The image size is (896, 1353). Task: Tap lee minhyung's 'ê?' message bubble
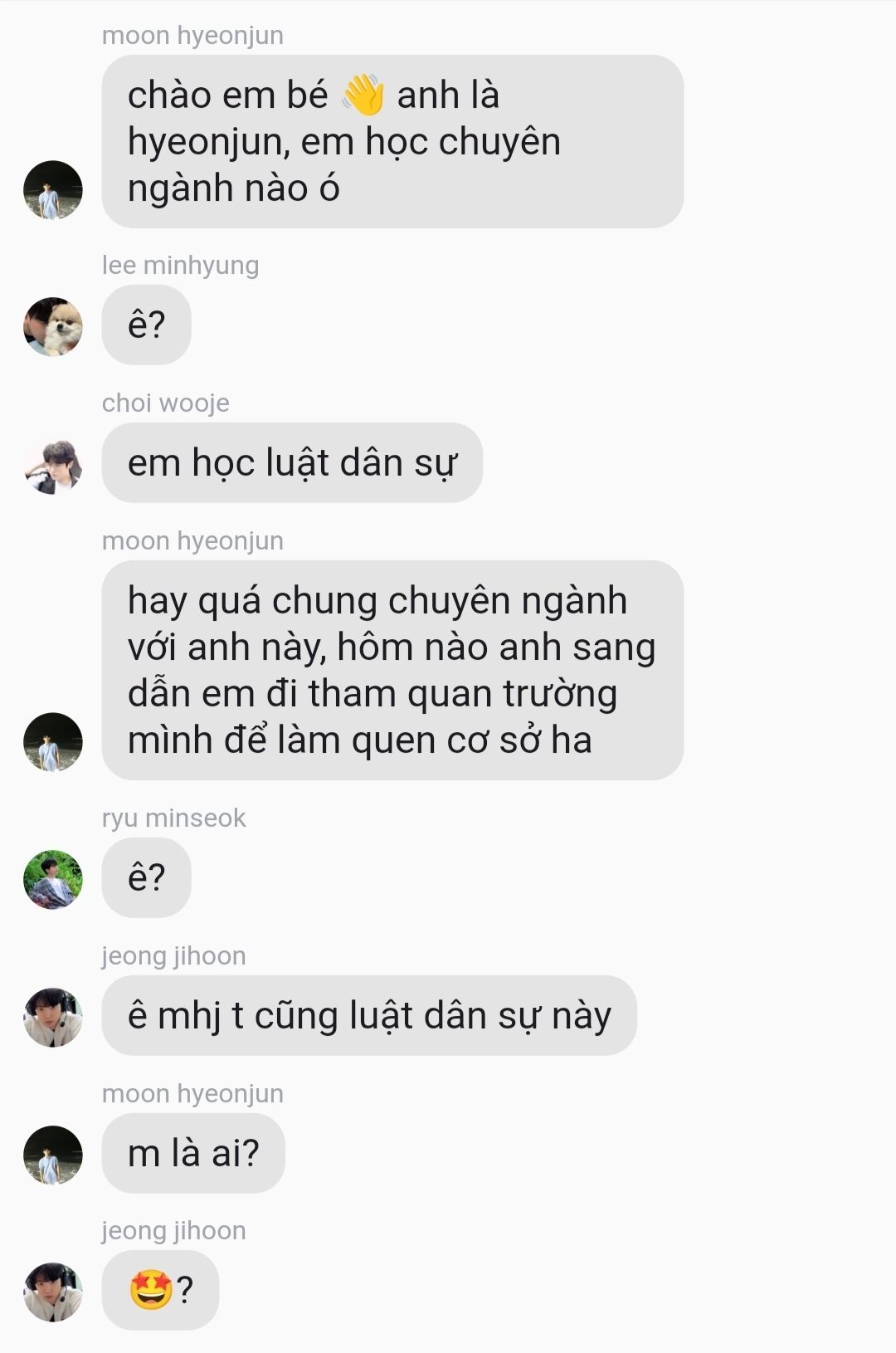click(146, 325)
